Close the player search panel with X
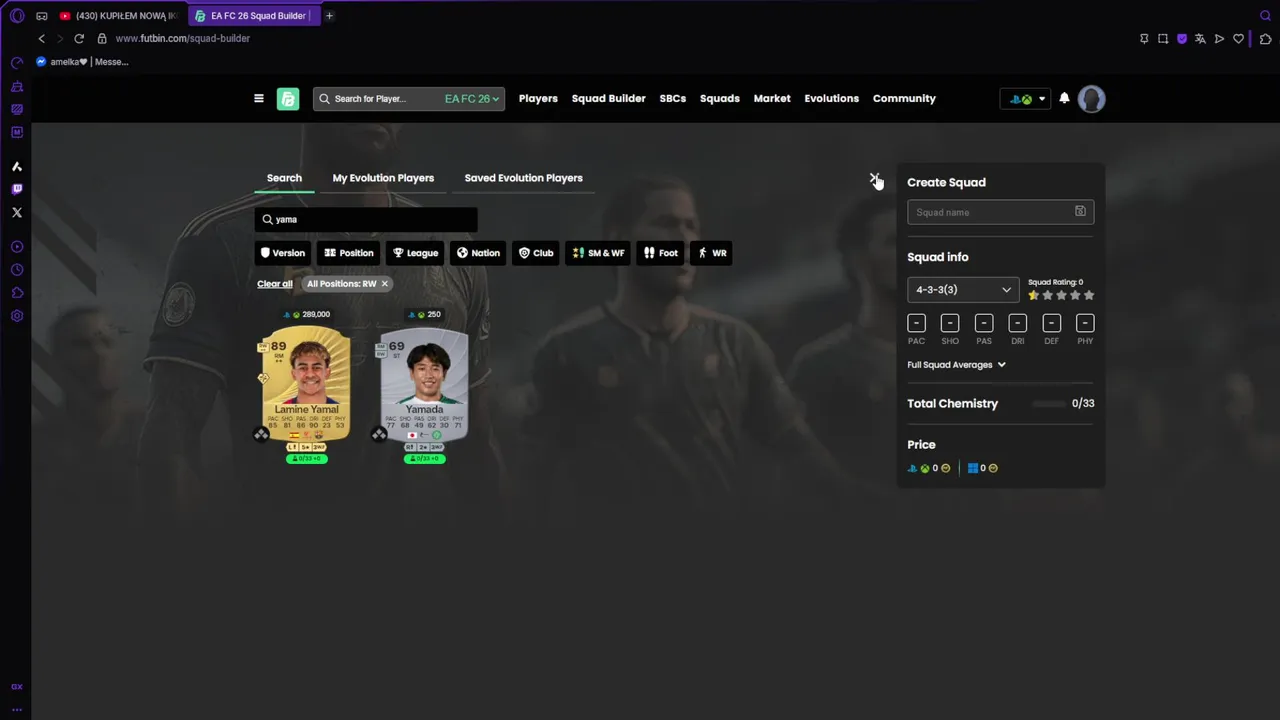1280x720 pixels. 874,178
